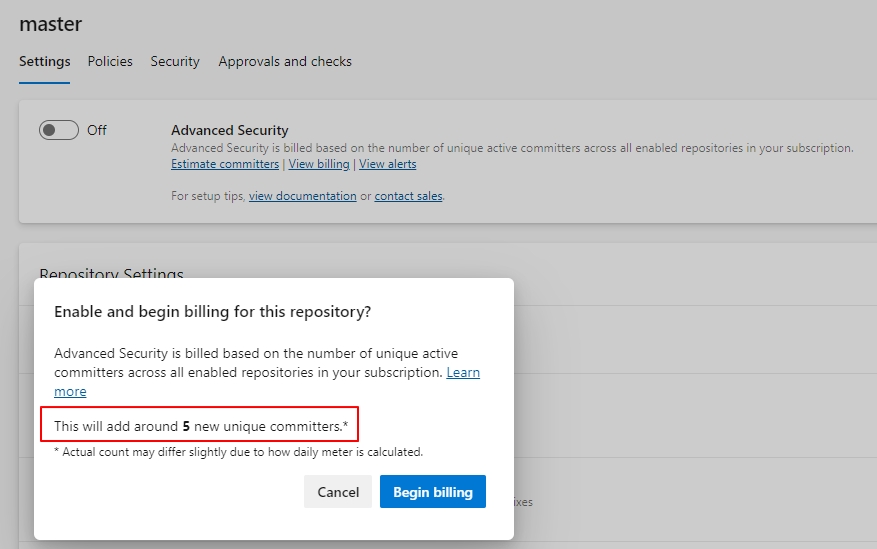The height and width of the screenshot is (549, 877).
Task: Click the contact sales link
Action: (408, 196)
